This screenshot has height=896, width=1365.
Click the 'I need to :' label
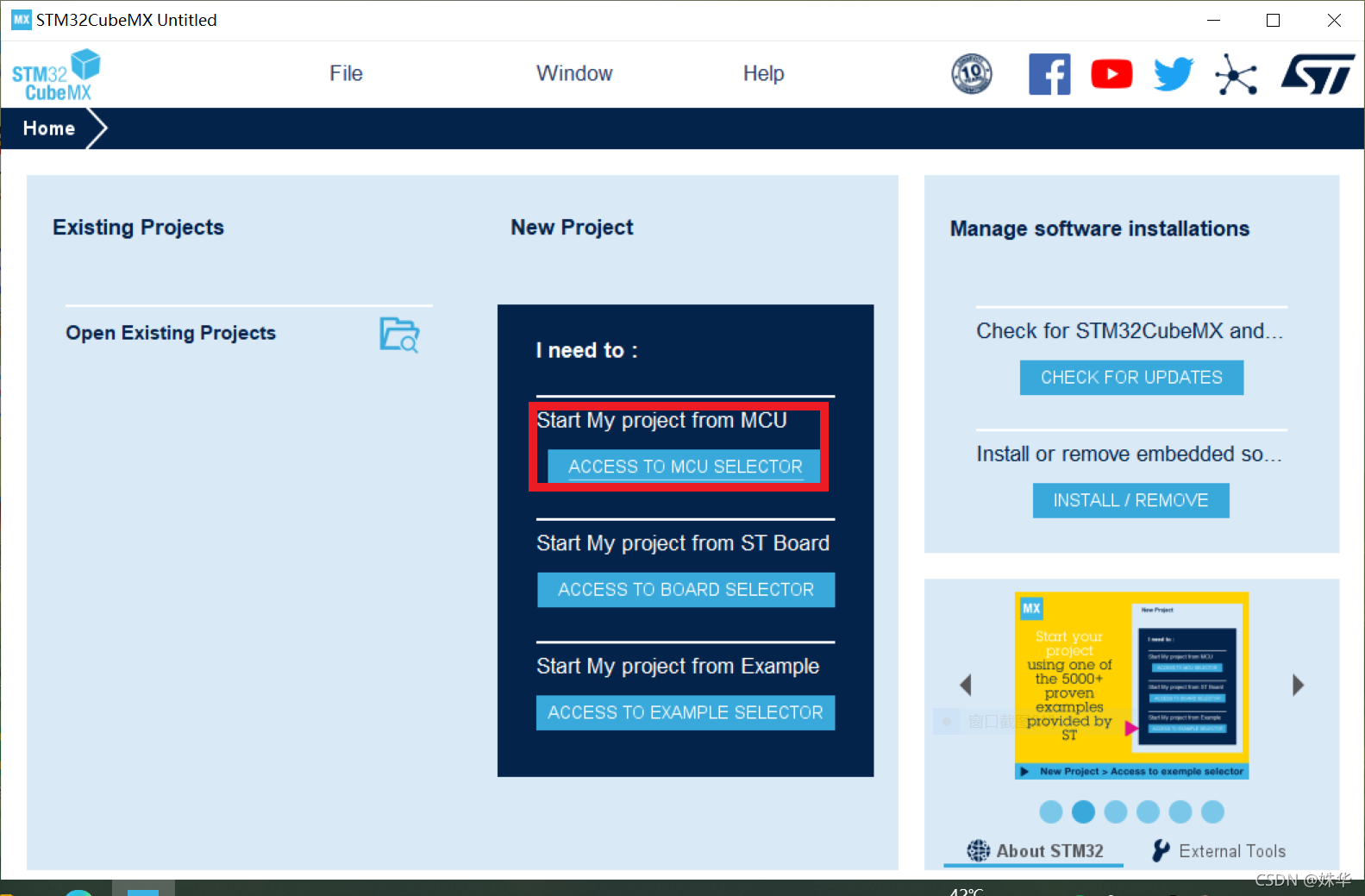point(586,350)
